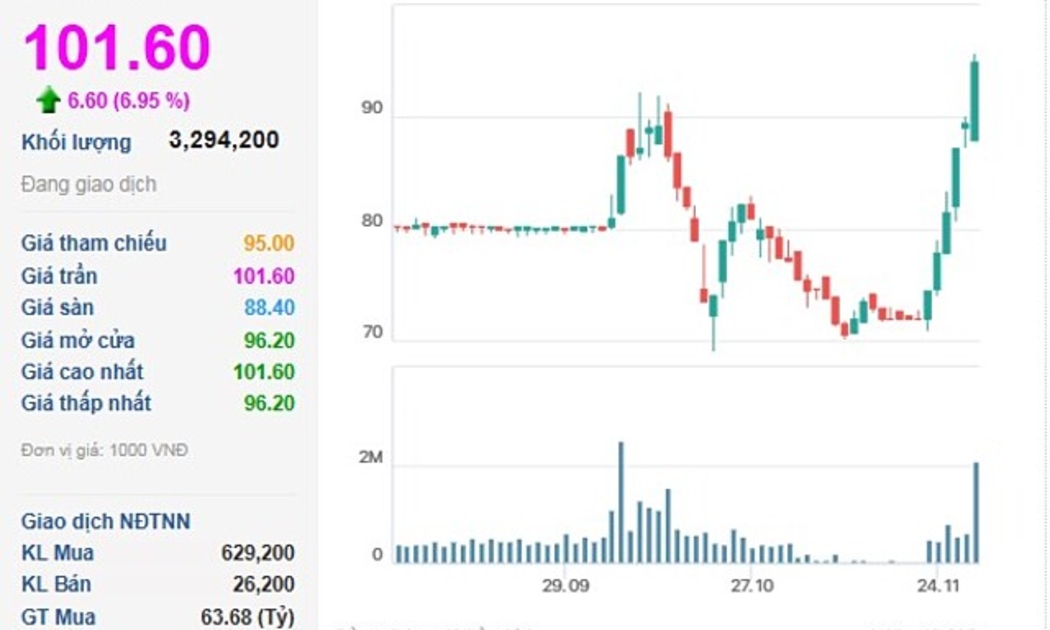This screenshot has height=630, width=1050.
Task: Select the Giá tham chiếu row label
Action: click(94, 243)
